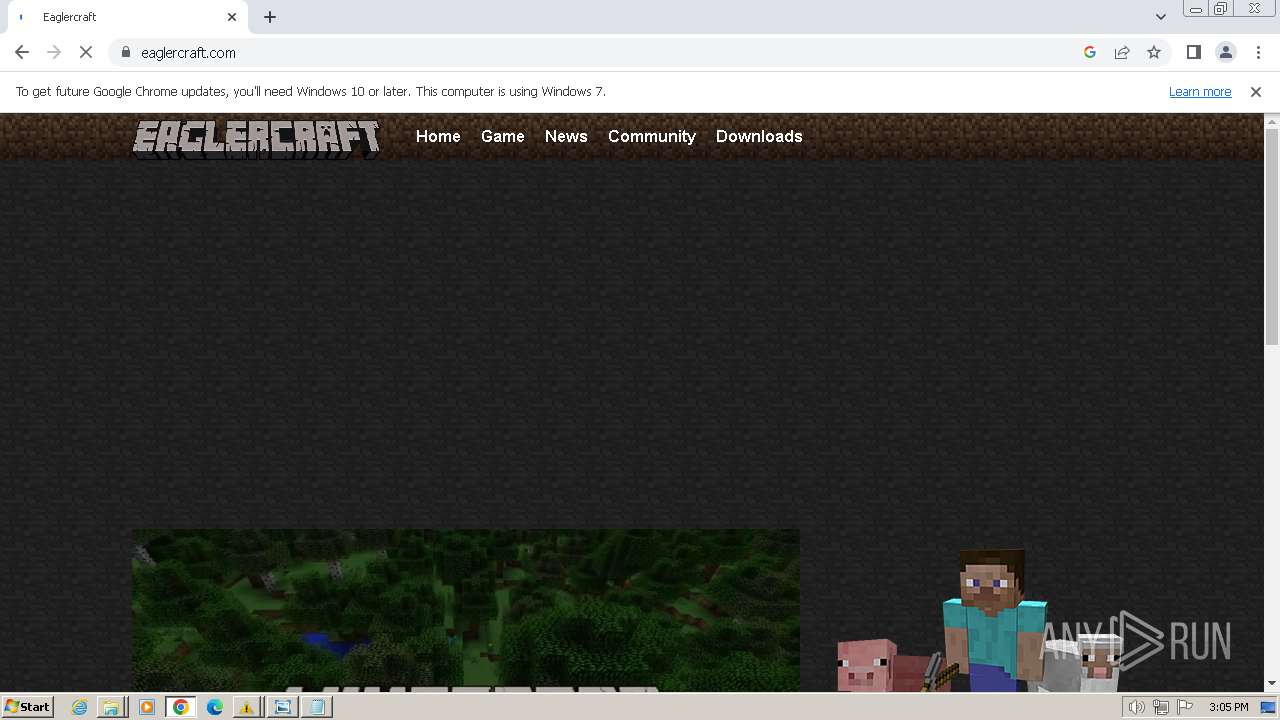Open Action Center flag icon
The height and width of the screenshot is (720, 1280).
pyautogui.click(x=1186, y=707)
